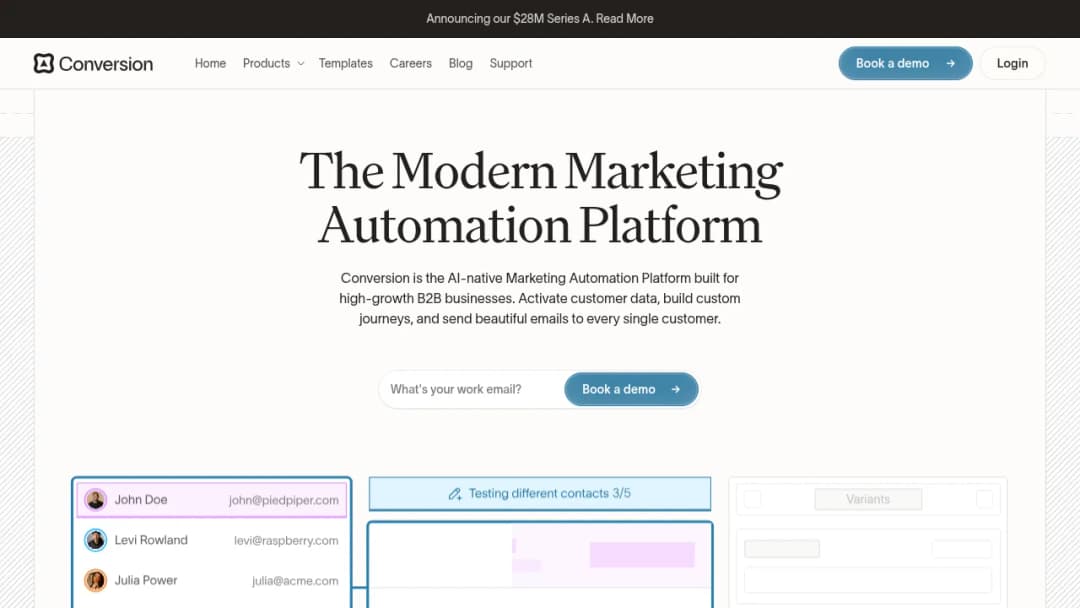Click the edit pencil icon in the testing banner

point(455,494)
